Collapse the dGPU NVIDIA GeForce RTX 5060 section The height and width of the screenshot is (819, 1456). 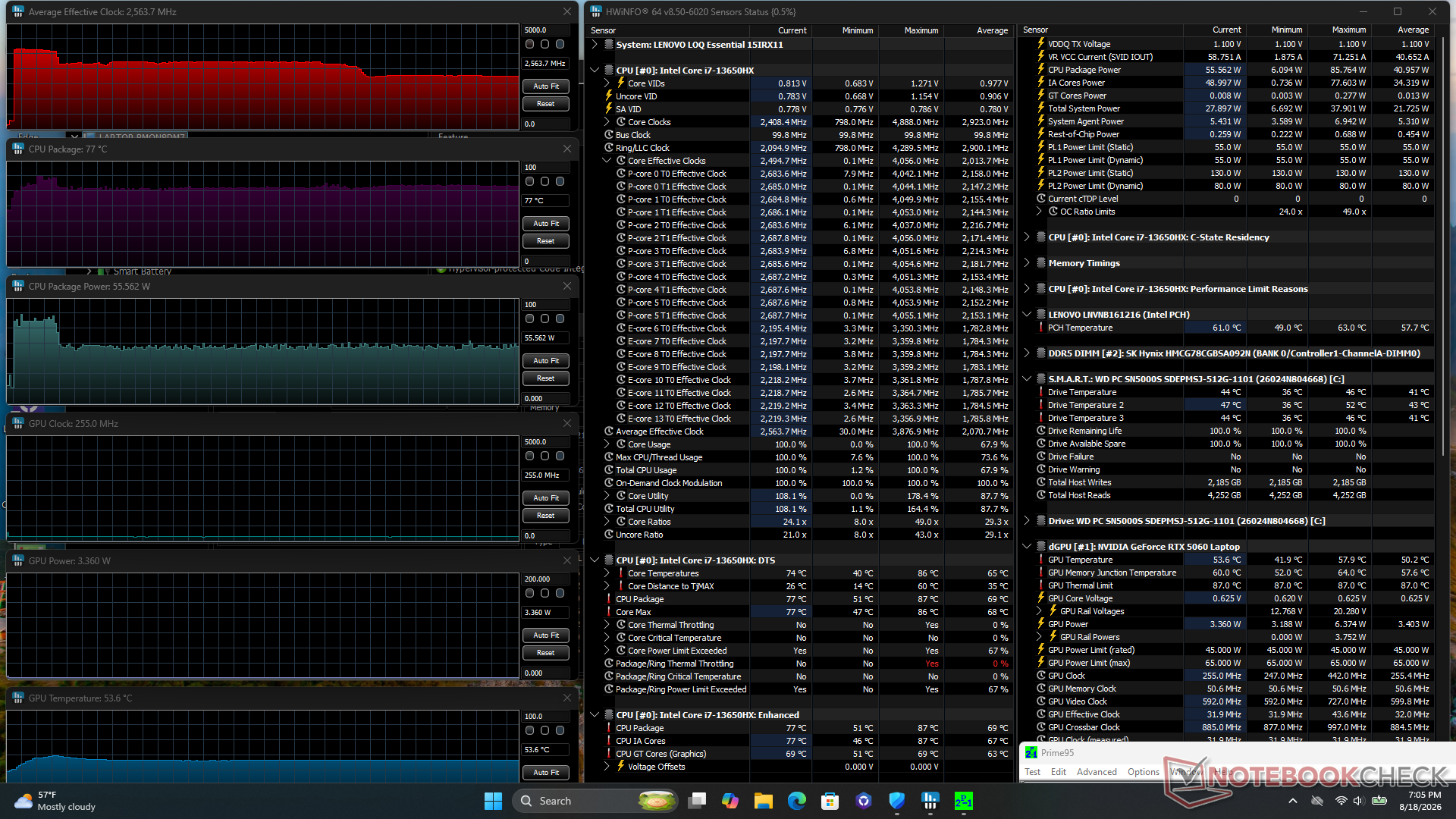point(1027,547)
